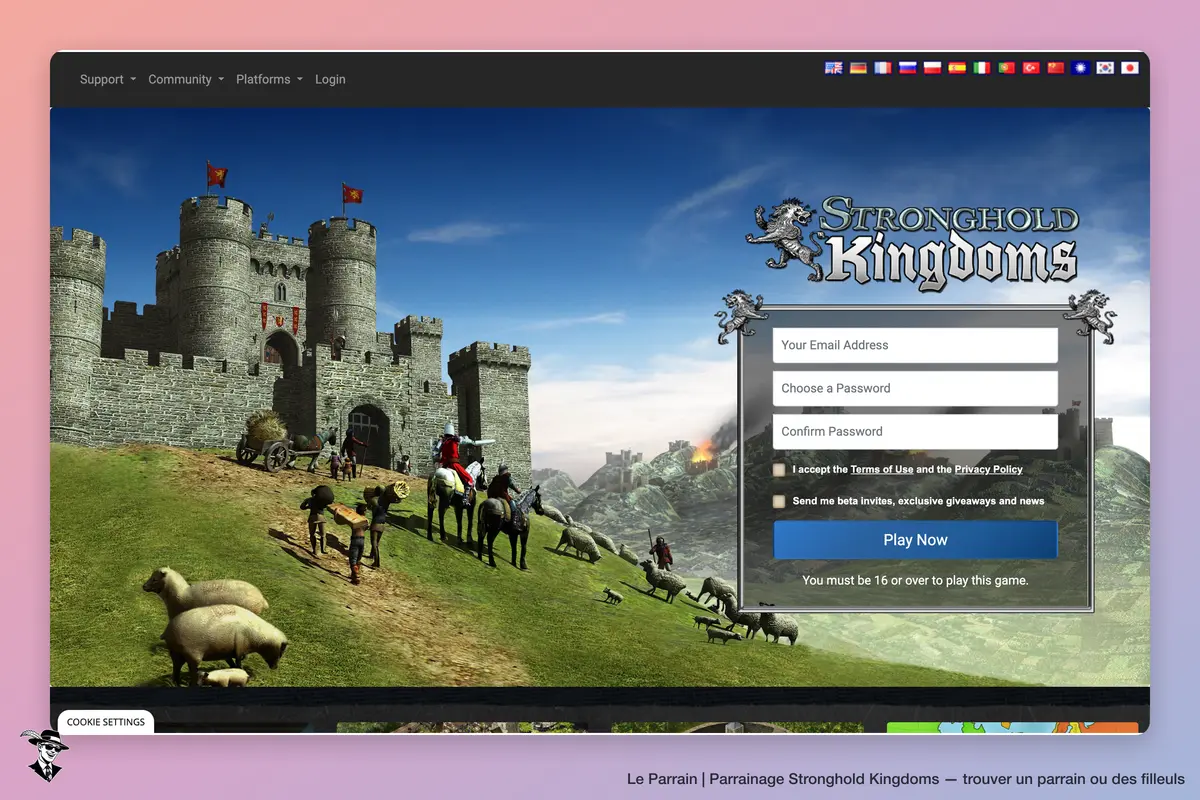Choose the Spanish flag language
The width and height of the screenshot is (1200, 800).
[x=957, y=68]
